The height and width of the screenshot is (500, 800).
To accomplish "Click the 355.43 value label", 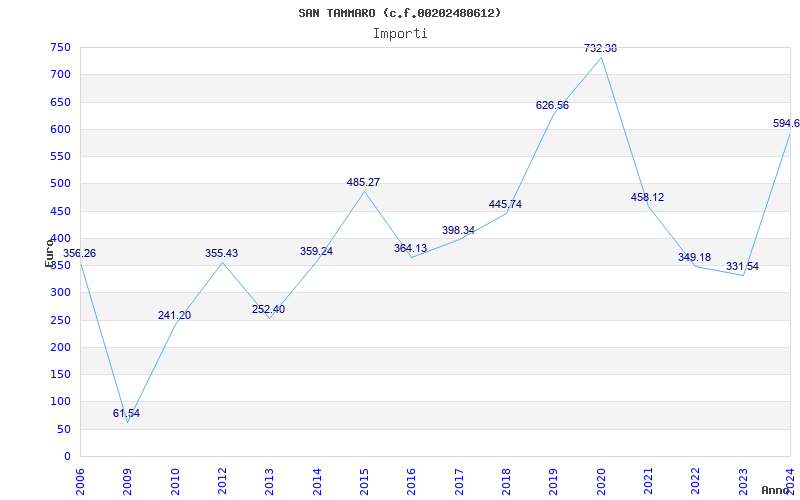I will click(x=221, y=253).
